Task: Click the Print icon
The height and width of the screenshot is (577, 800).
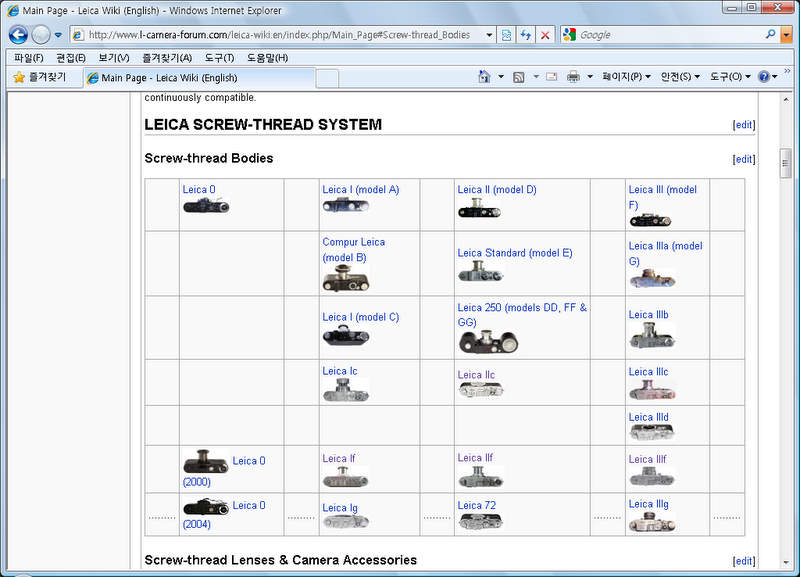Action: tap(573, 77)
